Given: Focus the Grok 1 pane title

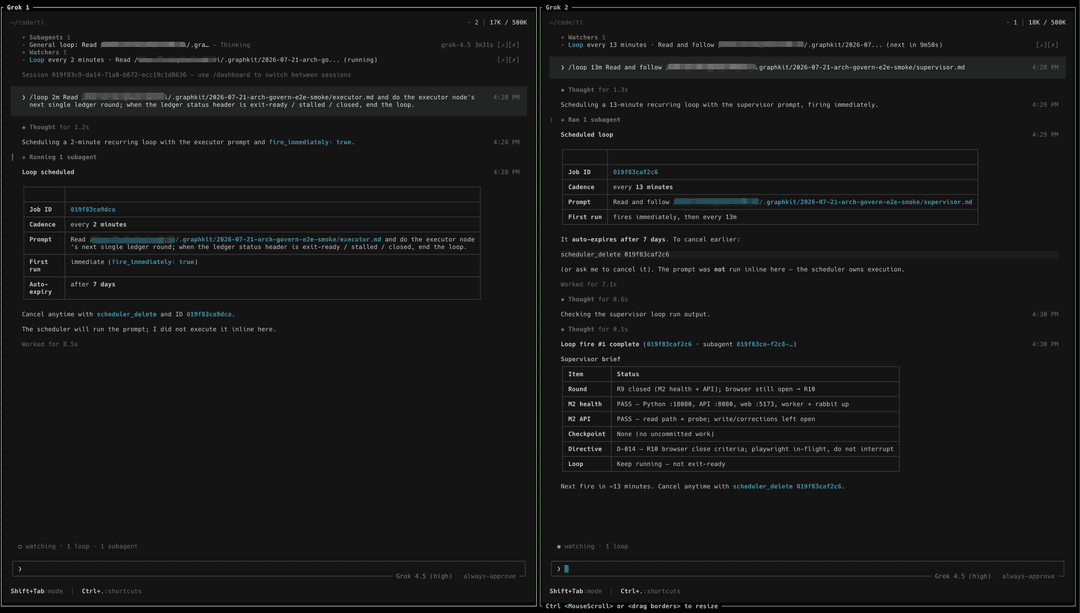Looking at the screenshot, I should [x=18, y=8].
